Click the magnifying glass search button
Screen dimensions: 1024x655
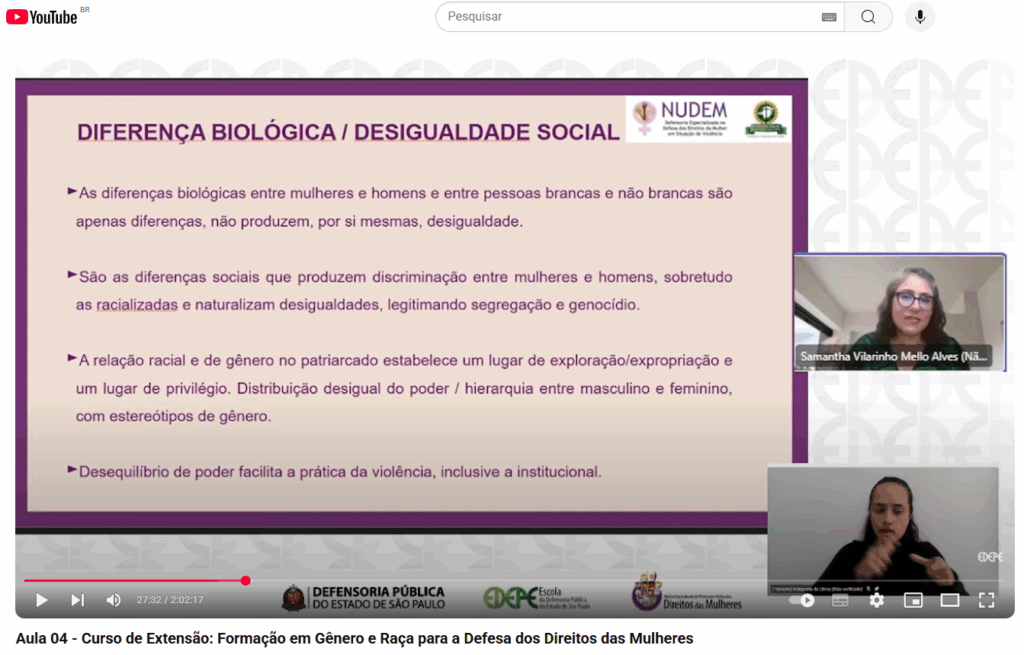tap(868, 17)
